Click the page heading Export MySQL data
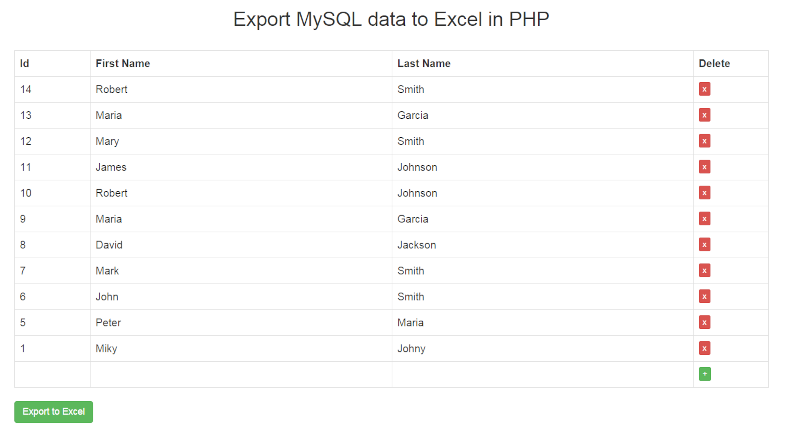The image size is (800, 448). [x=391, y=19]
